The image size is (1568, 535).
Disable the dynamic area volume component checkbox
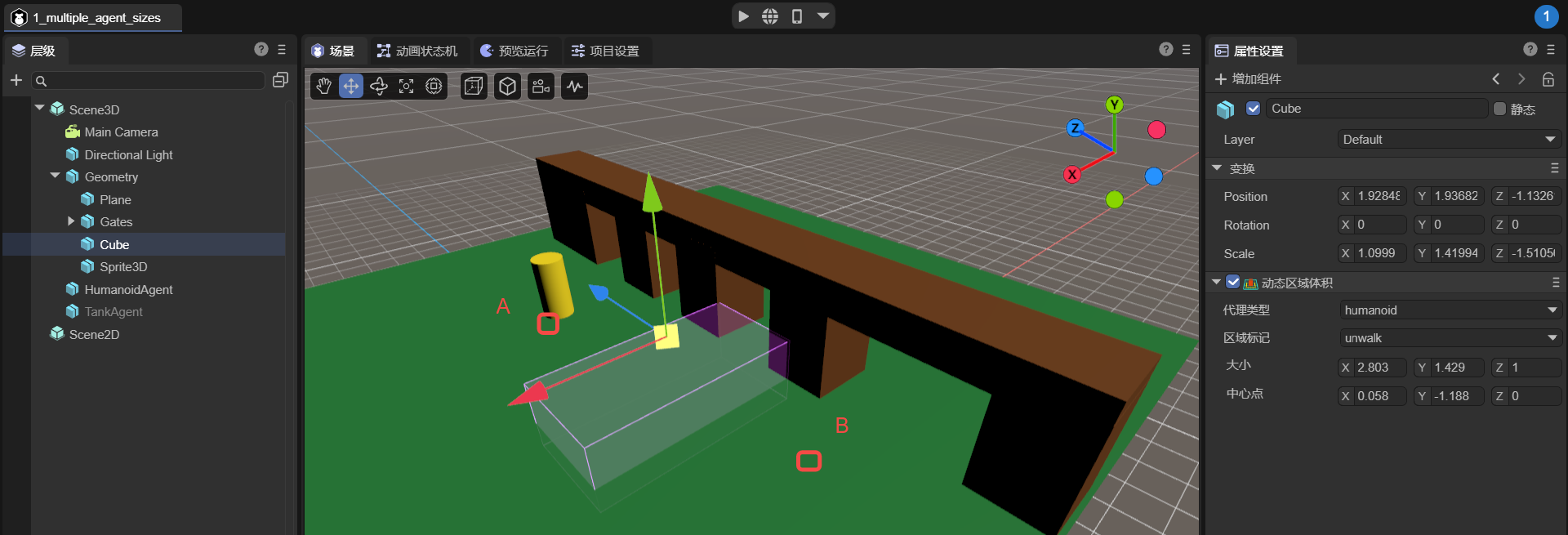click(x=1233, y=283)
